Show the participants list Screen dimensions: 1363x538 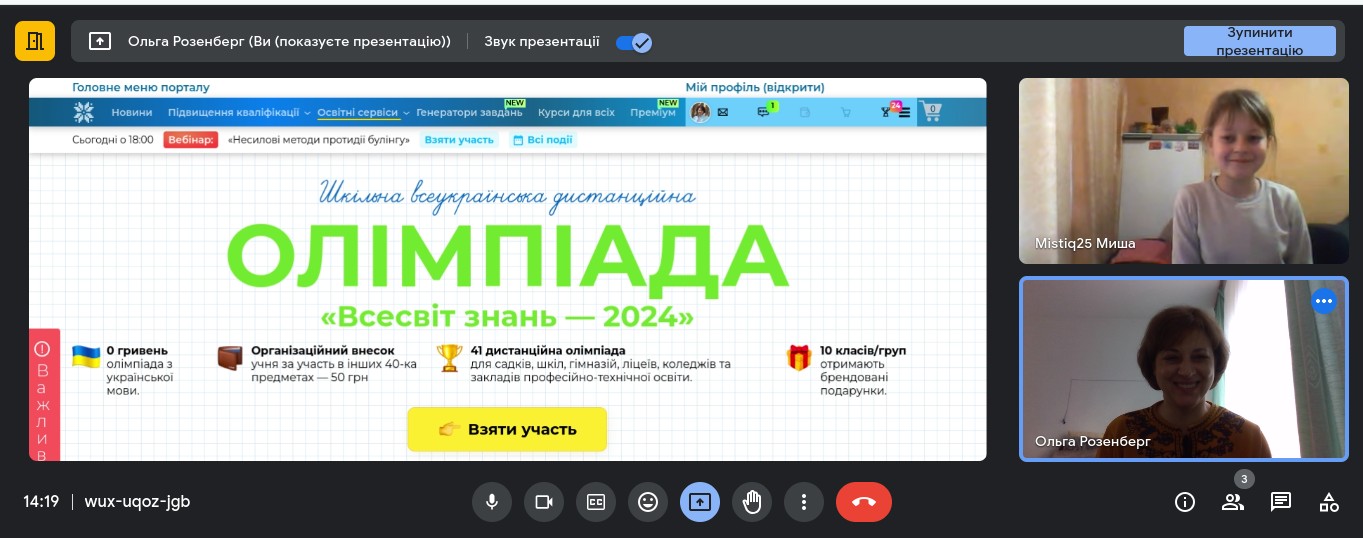[1233, 502]
